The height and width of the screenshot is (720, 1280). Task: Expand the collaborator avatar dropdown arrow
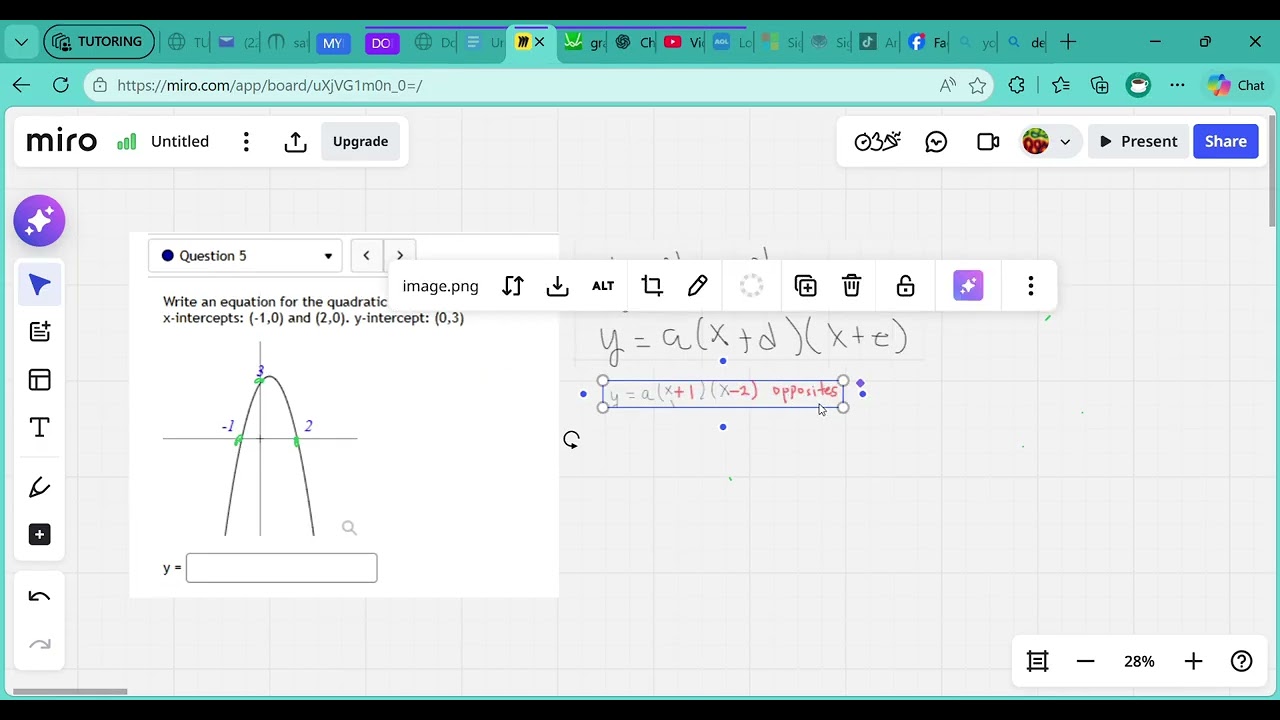(1065, 142)
